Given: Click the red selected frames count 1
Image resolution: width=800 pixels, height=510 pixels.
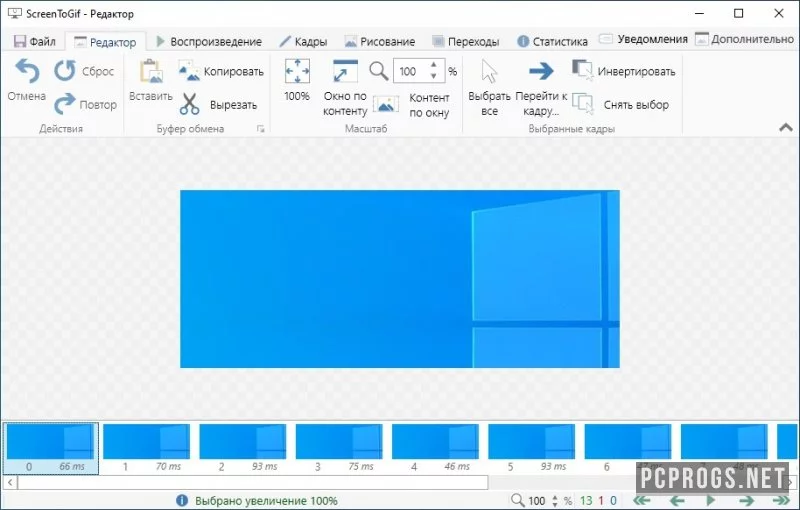Looking at the screenshot, I should 601,501.
